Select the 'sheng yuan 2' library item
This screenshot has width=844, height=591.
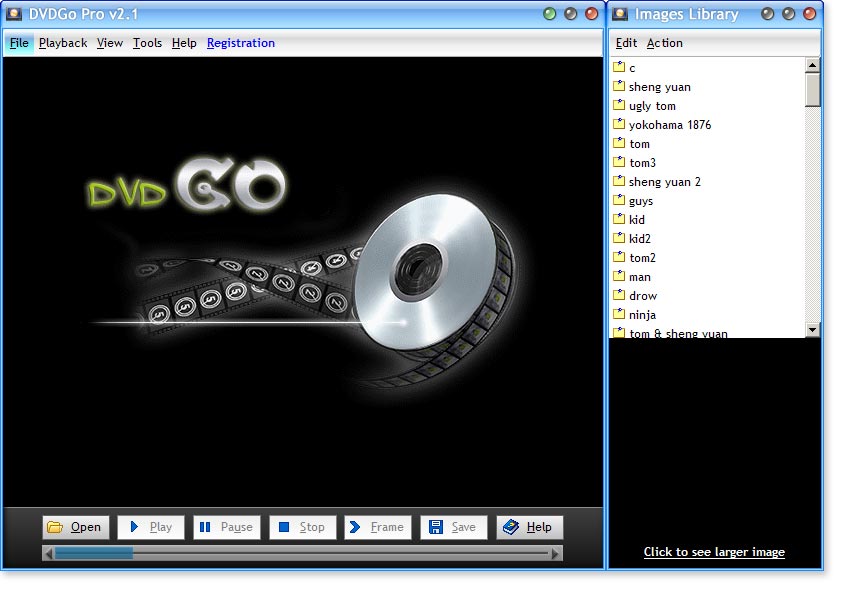click(x=664, y=182)
